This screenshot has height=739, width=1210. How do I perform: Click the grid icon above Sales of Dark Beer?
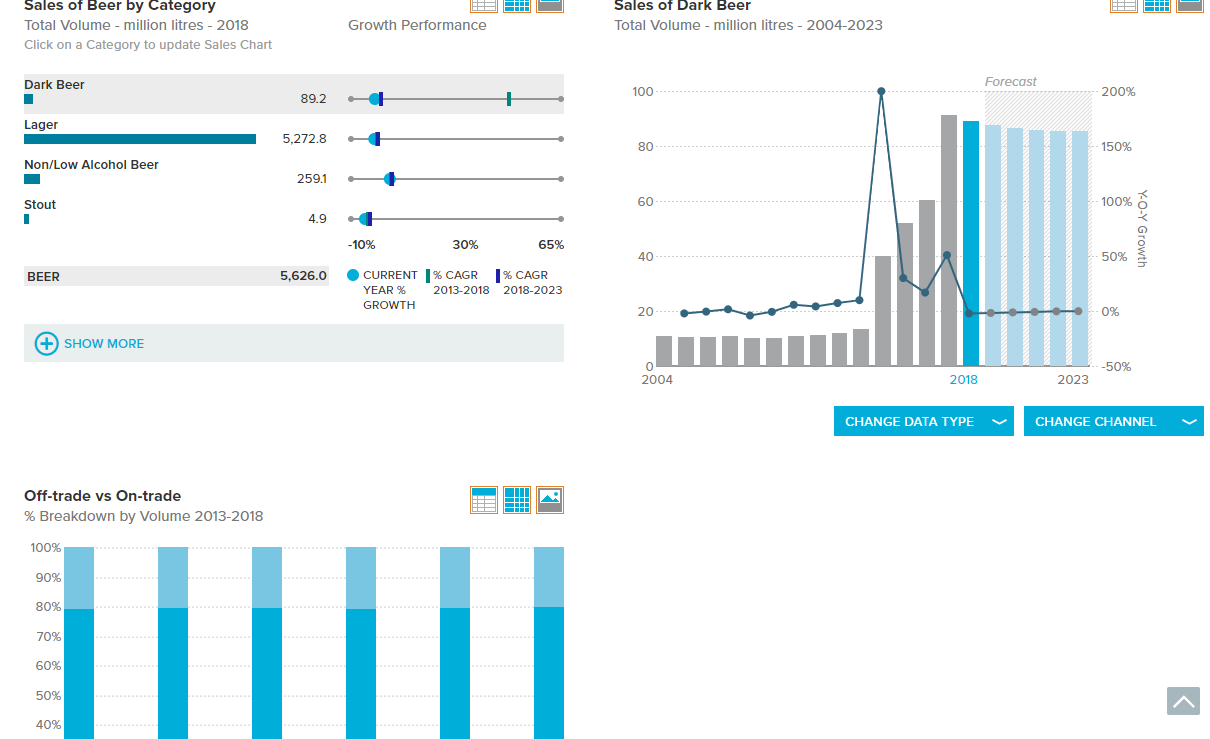[x=1157, y=5]
